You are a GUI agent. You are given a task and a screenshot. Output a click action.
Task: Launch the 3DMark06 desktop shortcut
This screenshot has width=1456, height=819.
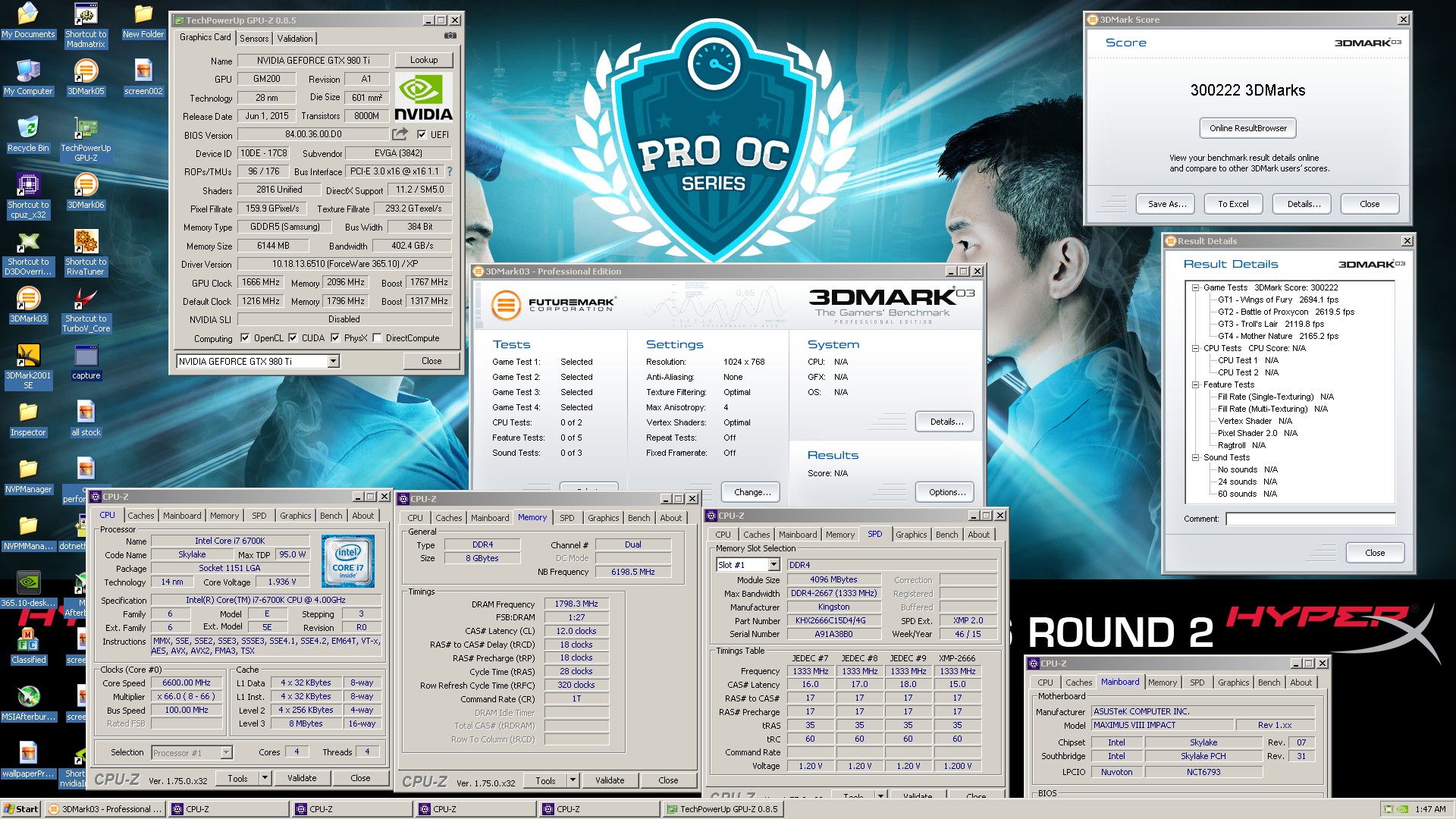click(x=86, y=191)
